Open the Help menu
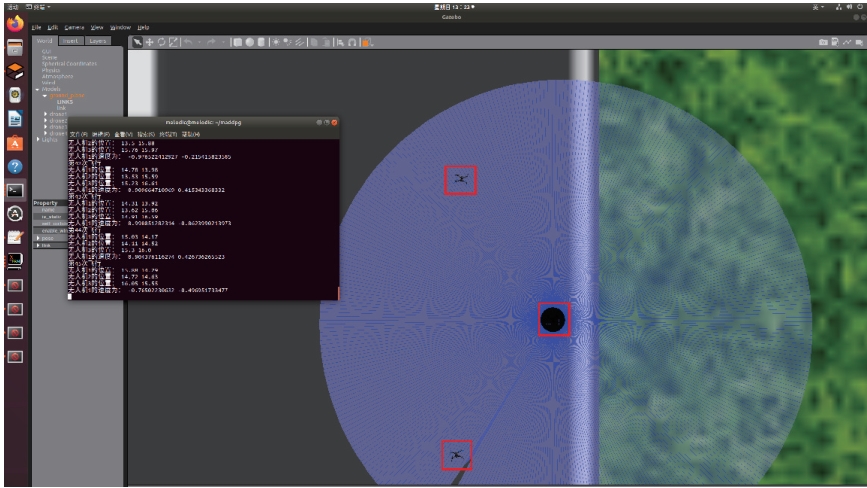867x488 pixels. 143,27
